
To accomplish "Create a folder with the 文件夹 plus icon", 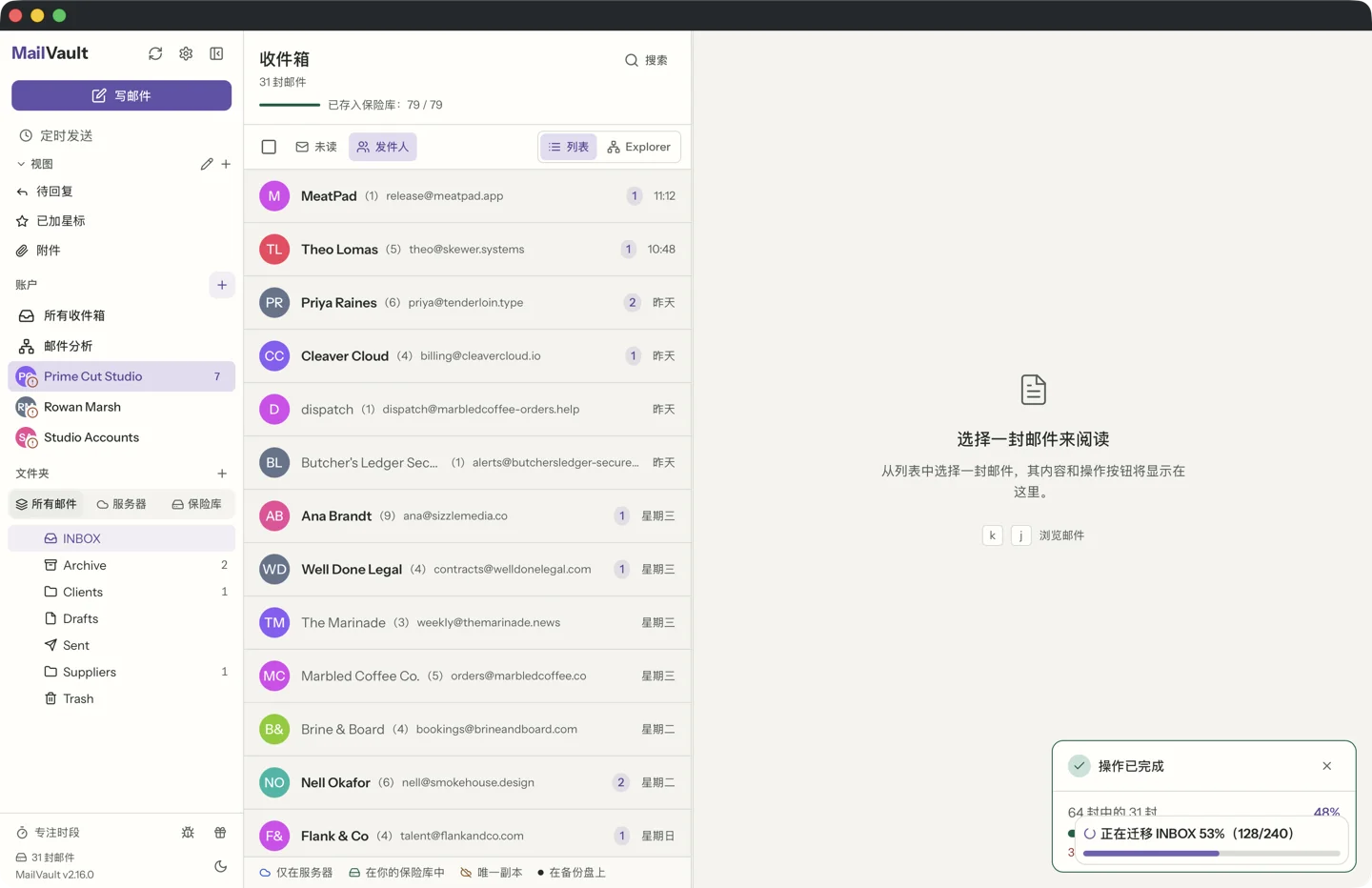I will tap(222, 474).
